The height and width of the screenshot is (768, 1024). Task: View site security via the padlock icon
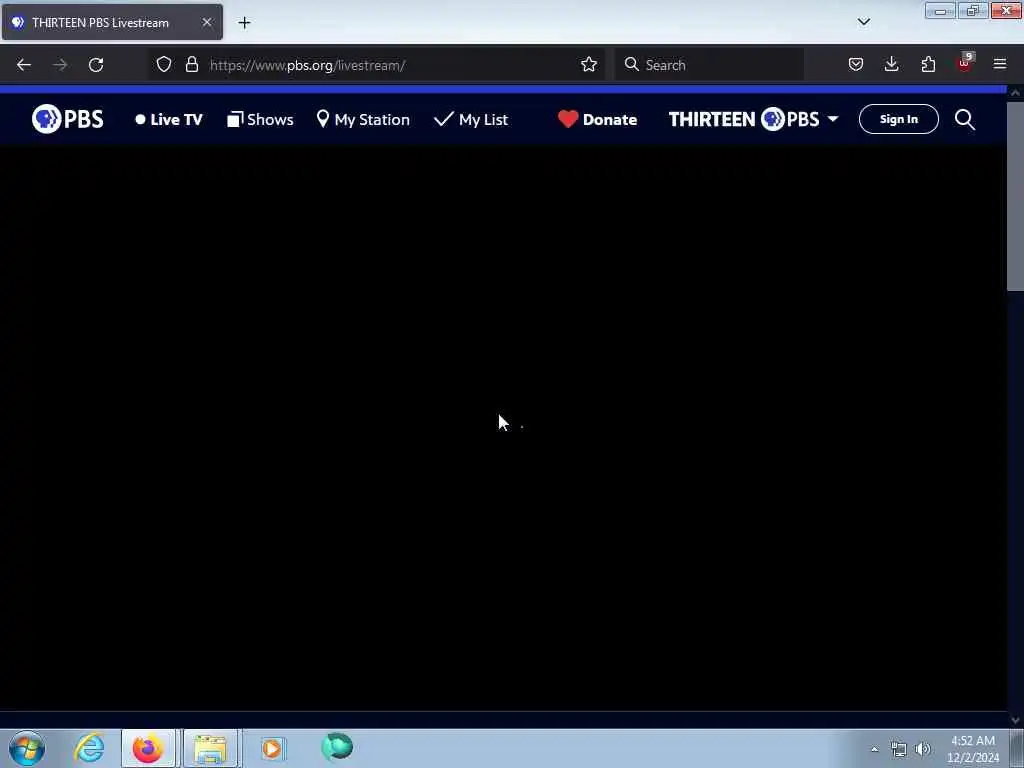tap(191, 65)
